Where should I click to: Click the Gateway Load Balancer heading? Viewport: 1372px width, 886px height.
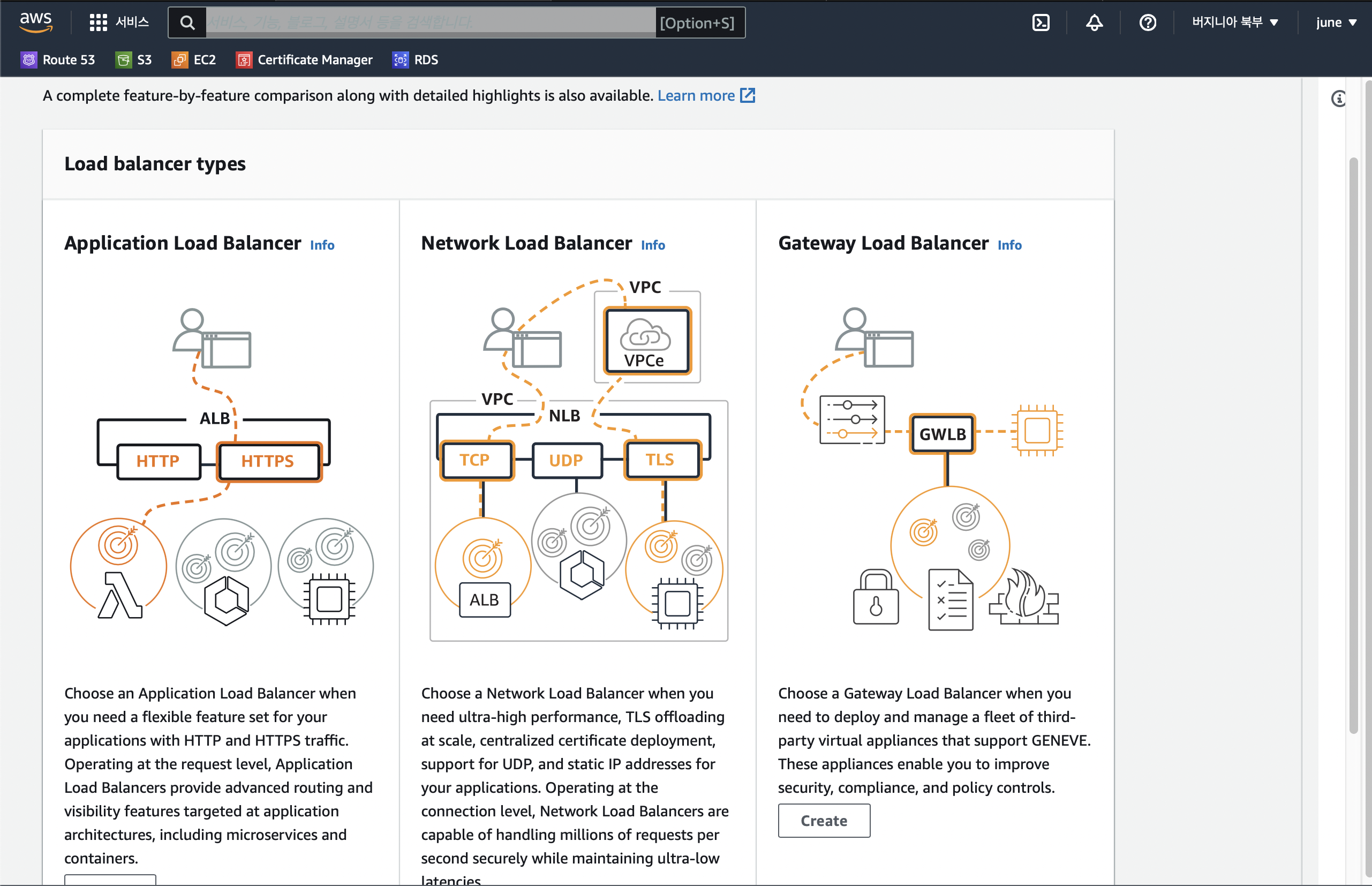883,243
